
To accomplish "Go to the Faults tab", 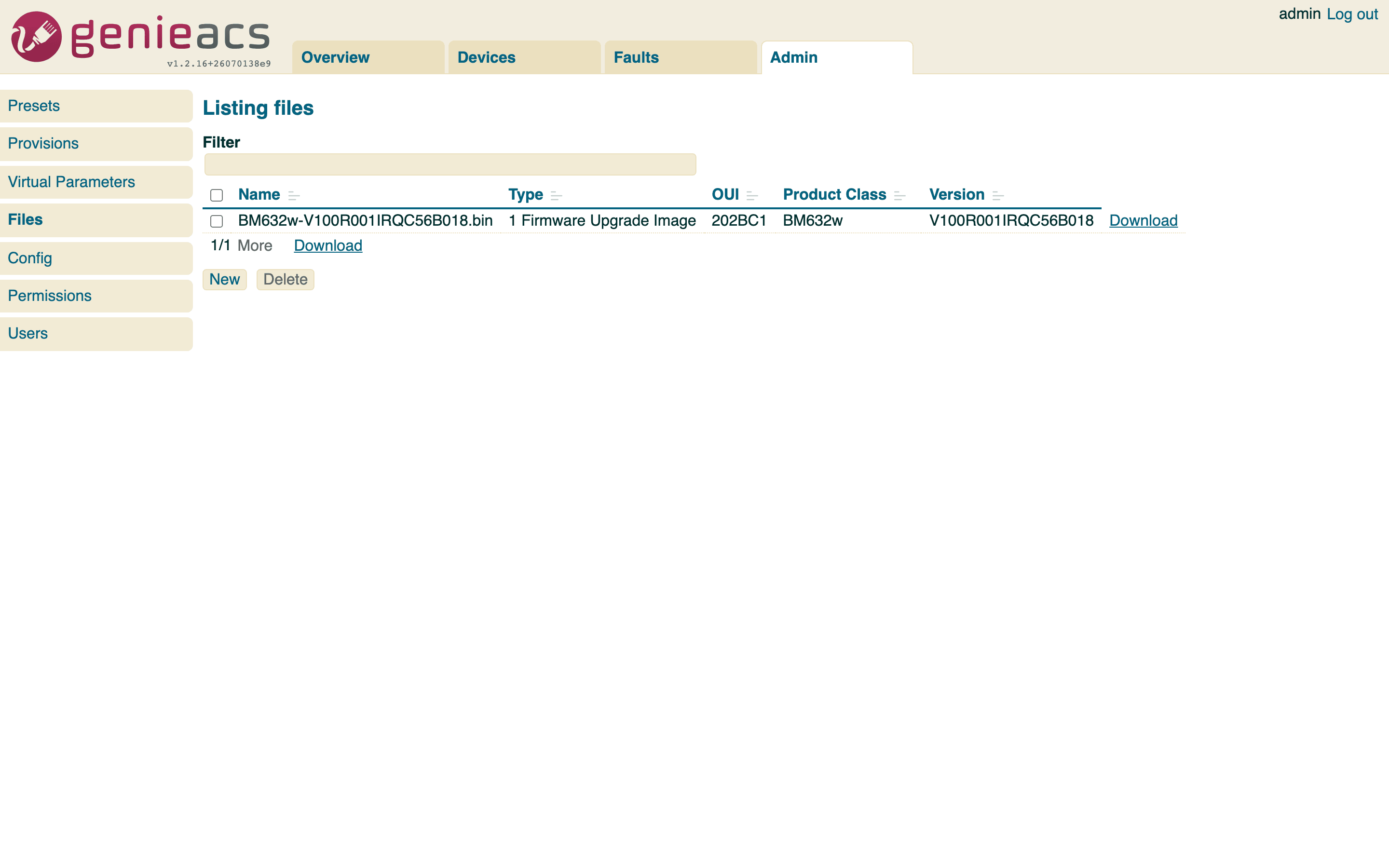I will (680, 57).
